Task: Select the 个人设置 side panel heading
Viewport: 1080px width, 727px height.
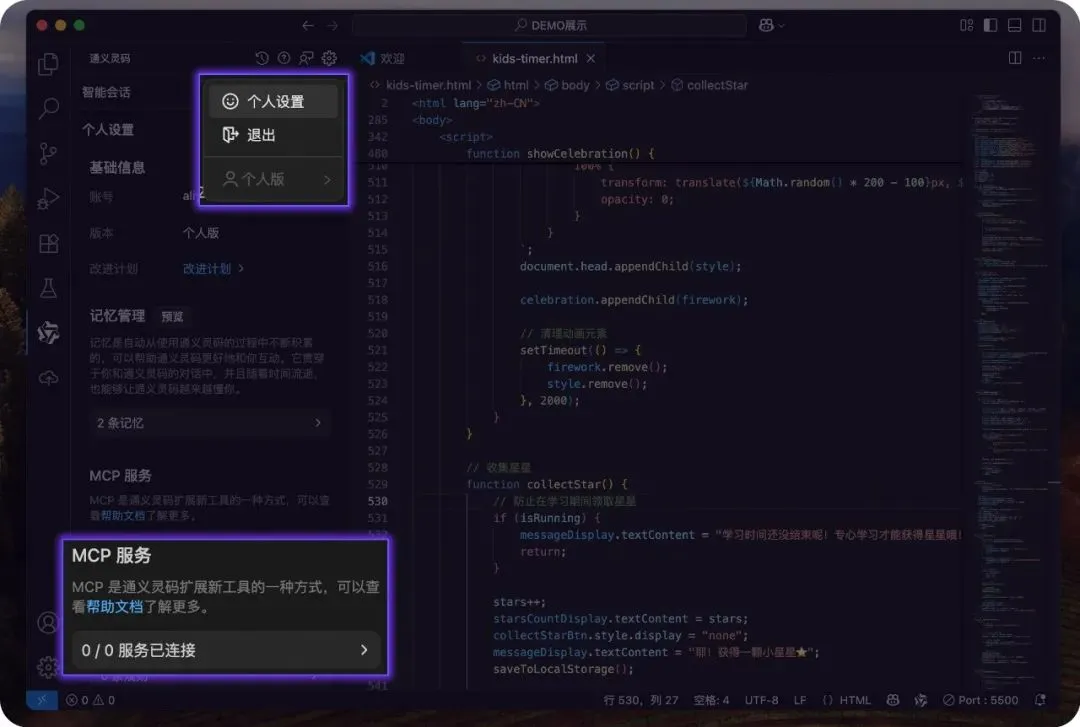Action: (108, 130)
